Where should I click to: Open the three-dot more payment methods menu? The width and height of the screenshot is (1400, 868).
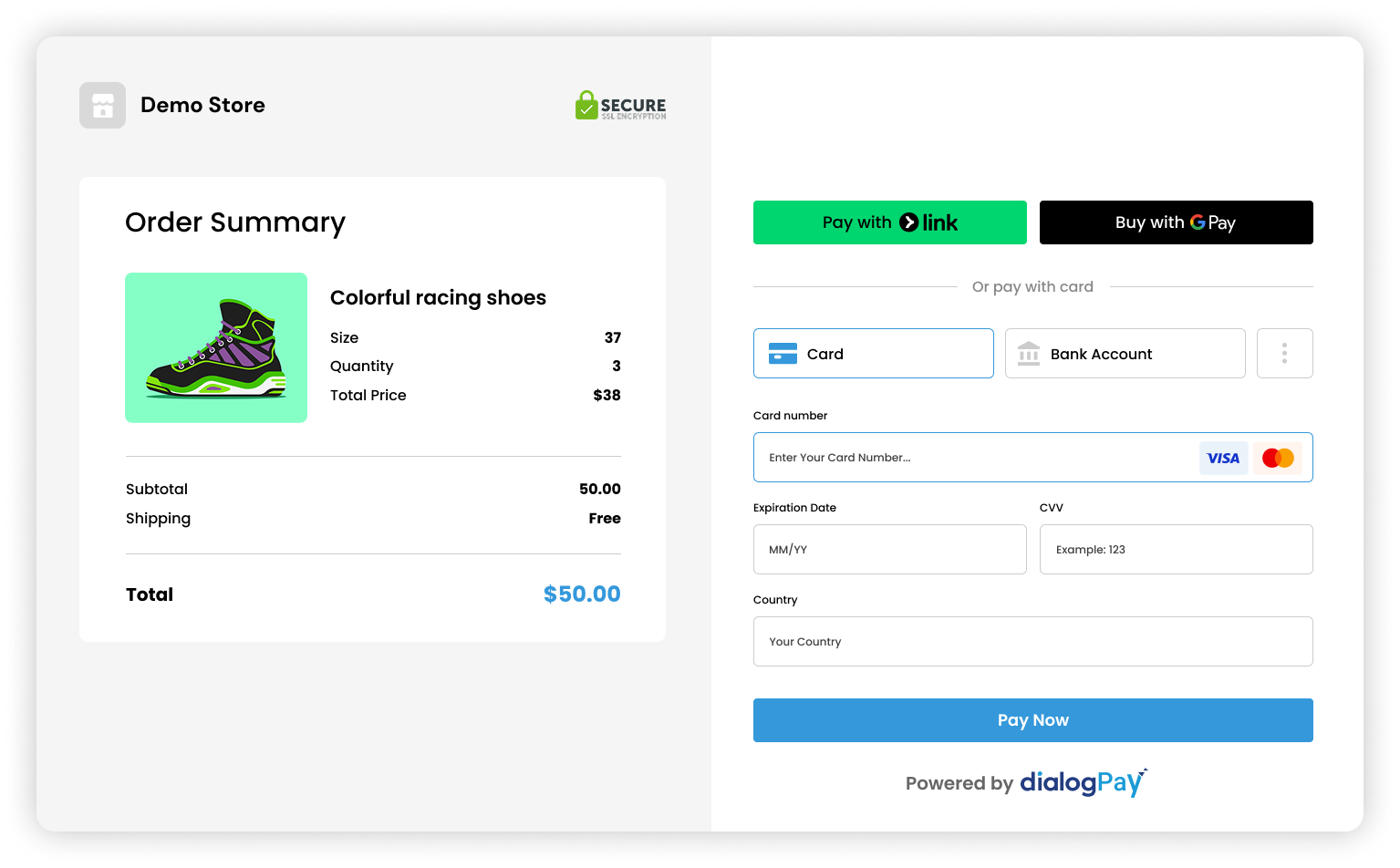point(1284,354)
